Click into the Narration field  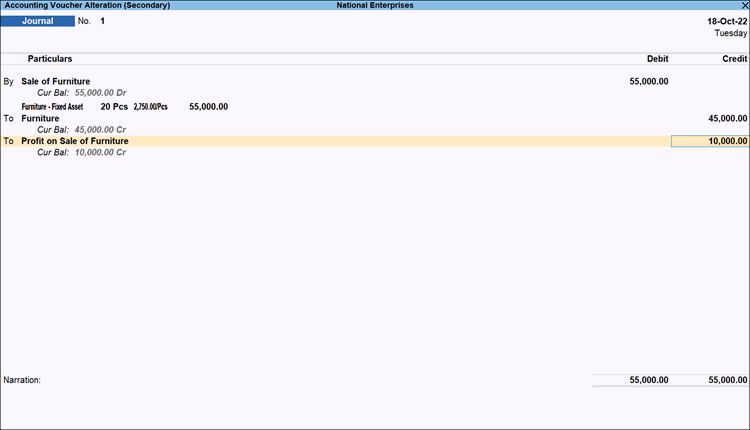pyautogui.click(x=300, y=380)
